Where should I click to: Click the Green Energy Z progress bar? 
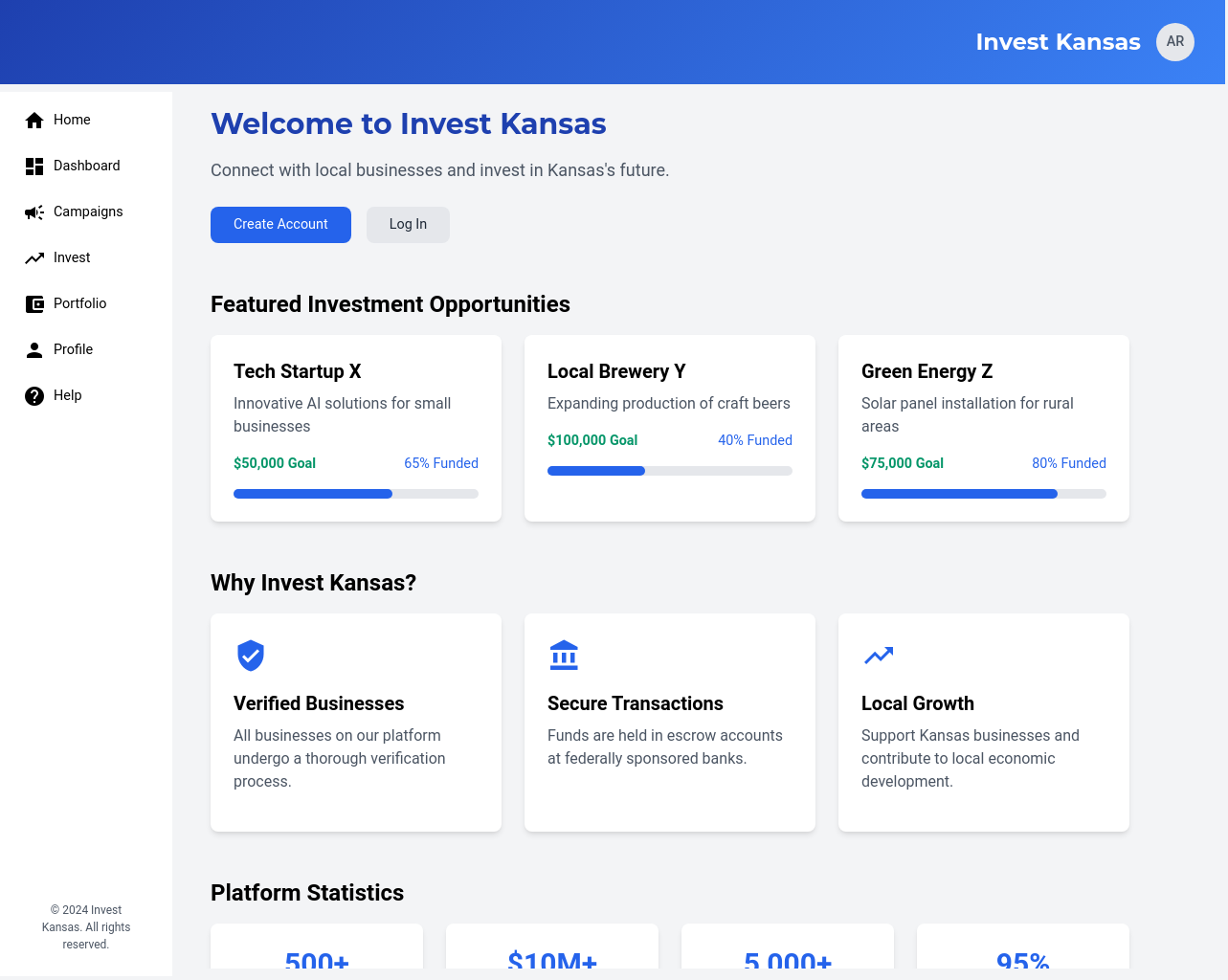pyautogui.click(x=983, y=494)
